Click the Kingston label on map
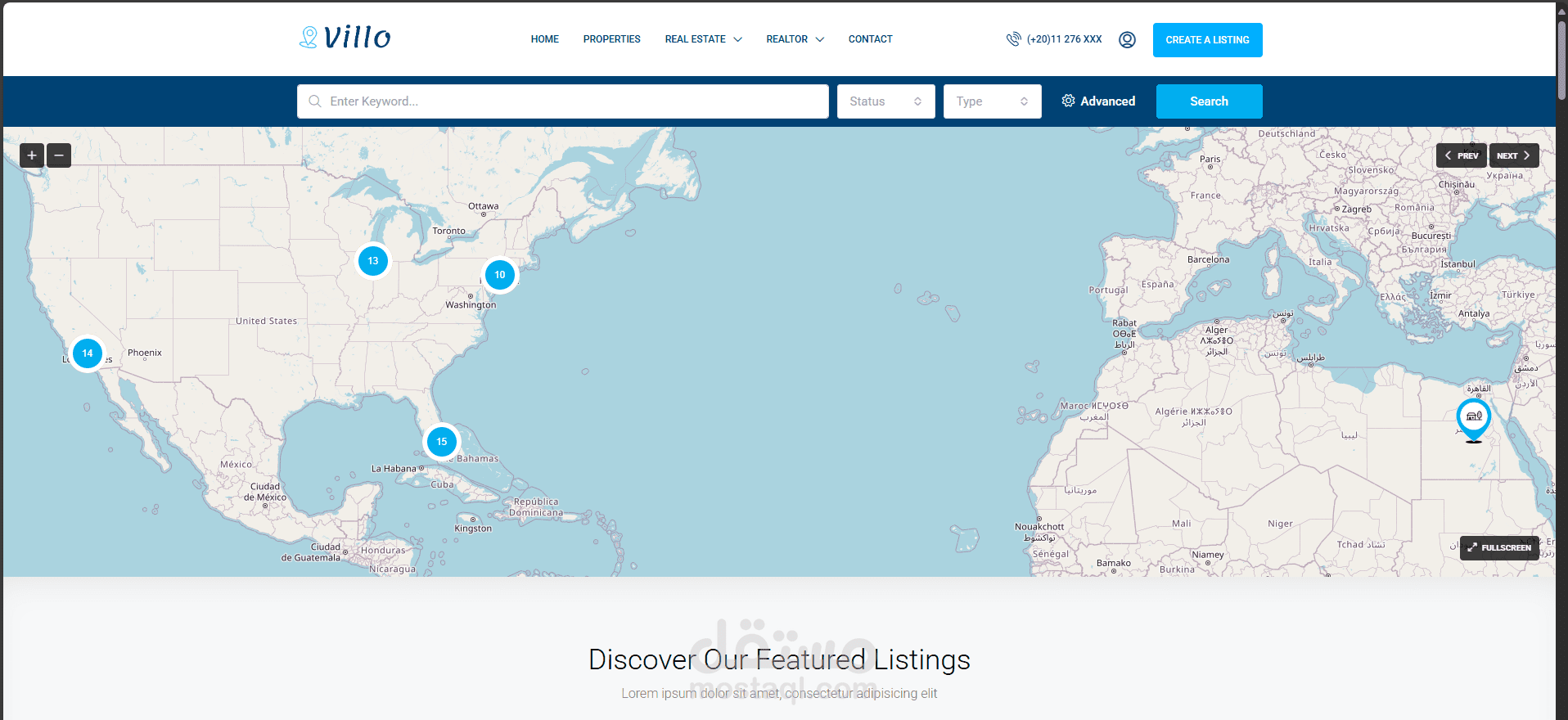This screenshot has width=1568, height=720. tap(473, 529)
